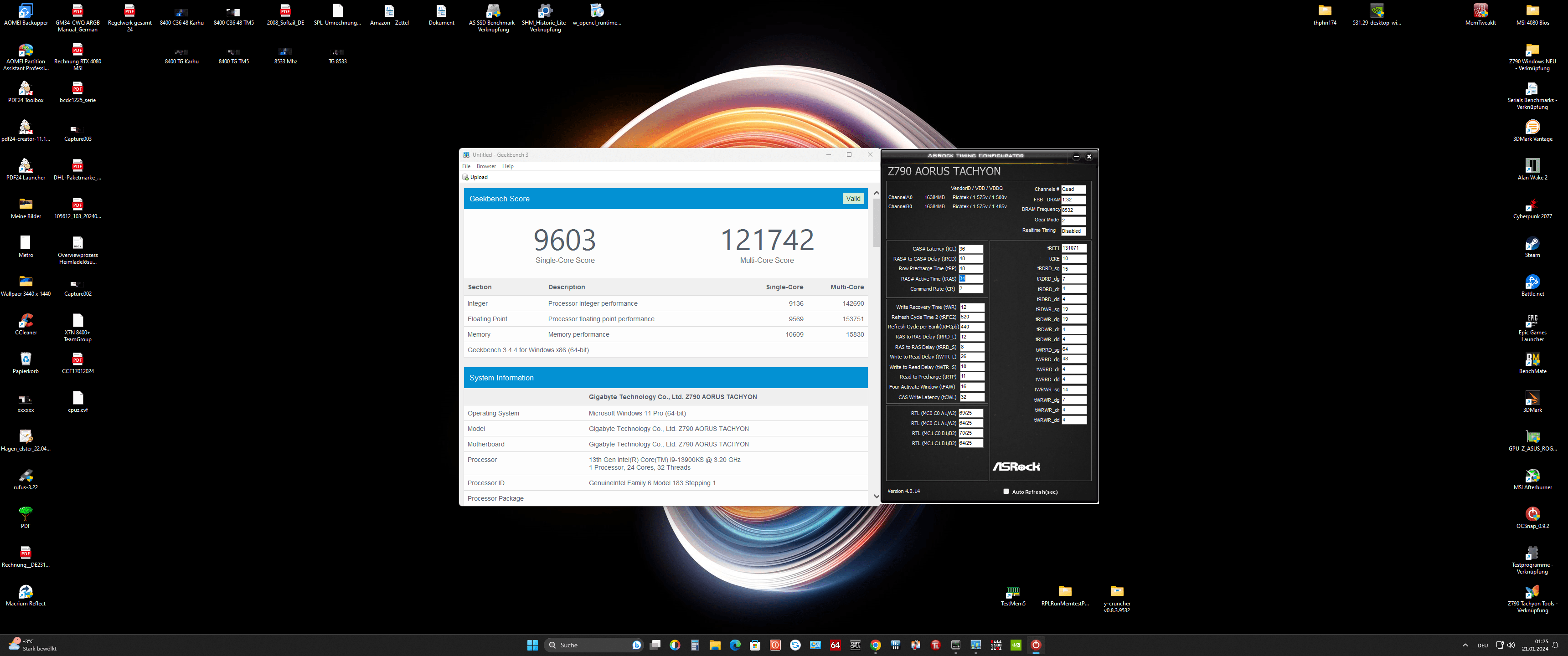The image size is (1568, 656).
Task: Open the y-cruncher folder on desktop
Action: point(1116,591)
